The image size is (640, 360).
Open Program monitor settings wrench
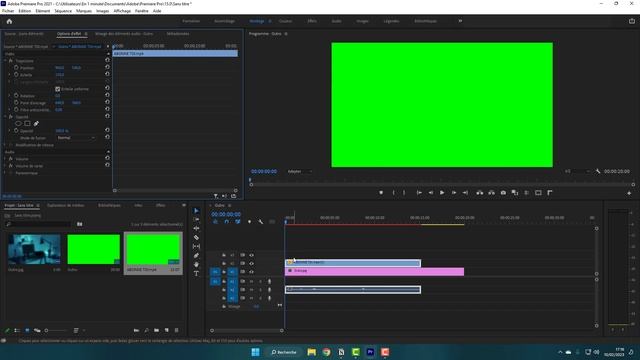pos(598,171)
